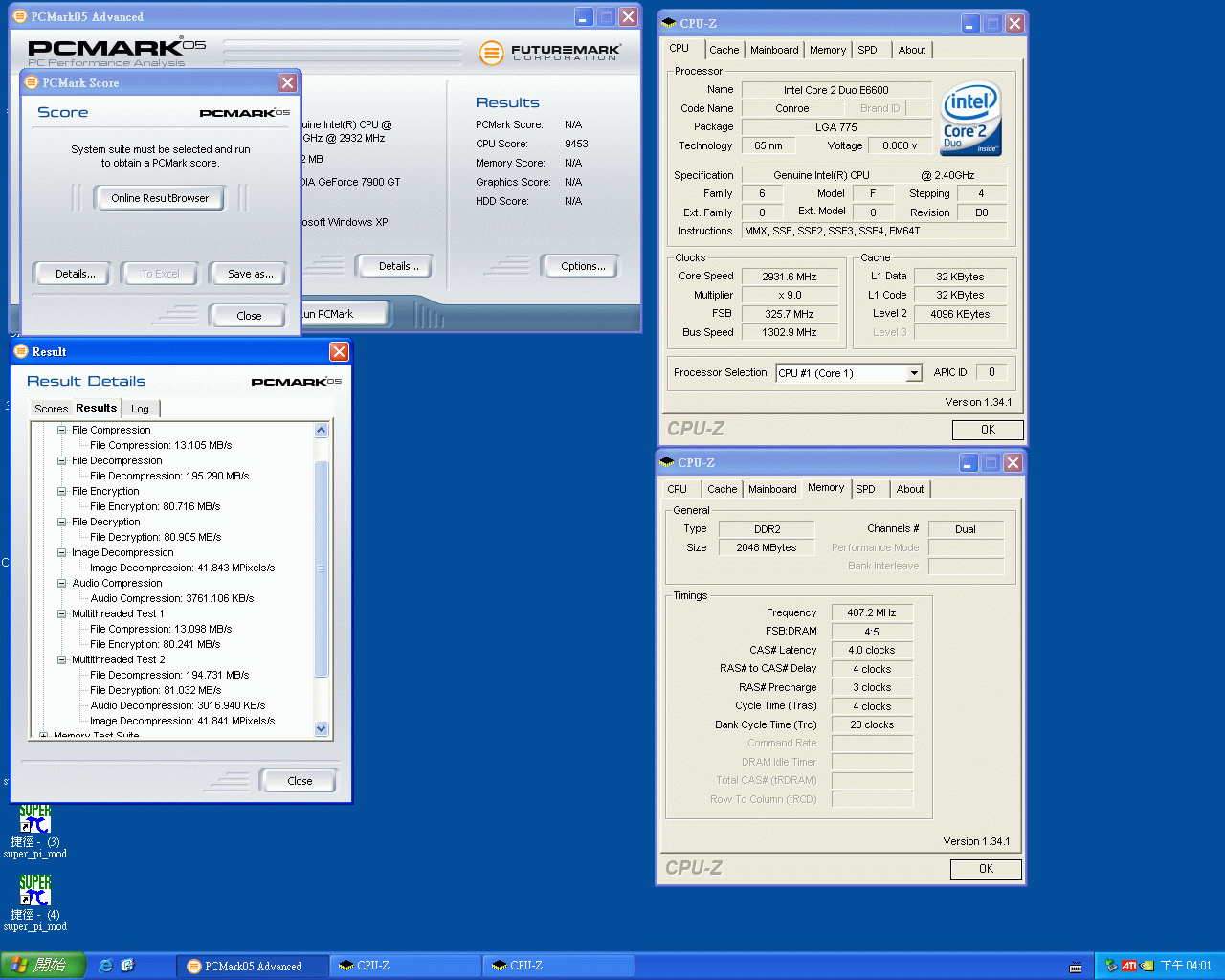This screenshot has height=980, width=1225.
Task: Click the Multiplier x 9.0 field
Action: tap(790, 295)
